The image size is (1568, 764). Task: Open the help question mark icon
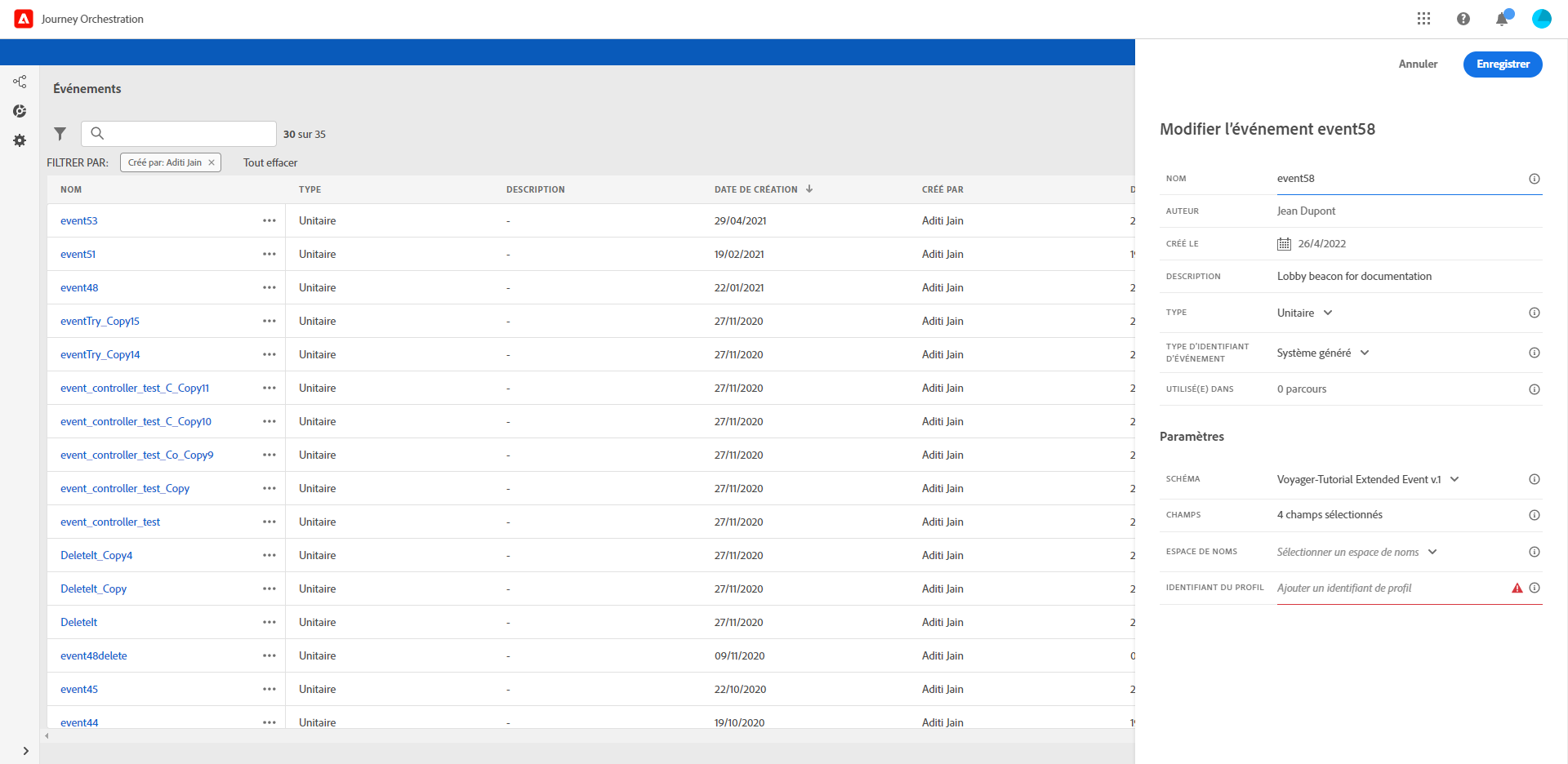[x=1463, y=19]
